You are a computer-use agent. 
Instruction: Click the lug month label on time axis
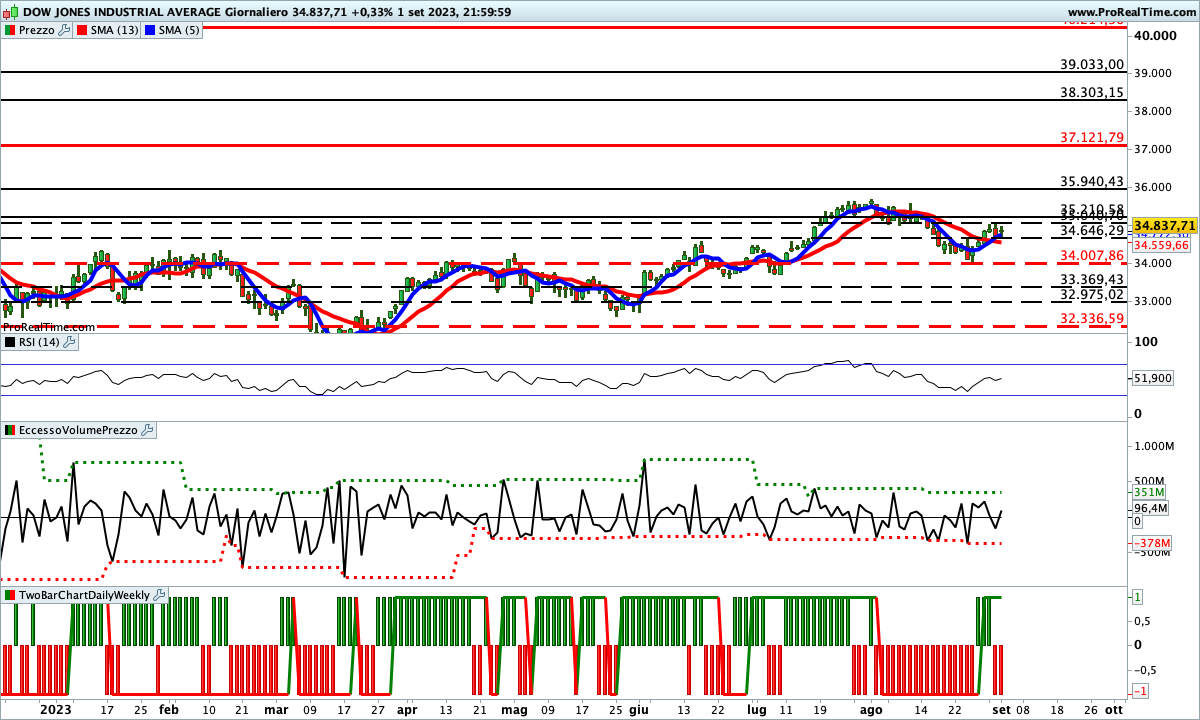[x=756, y=709]
